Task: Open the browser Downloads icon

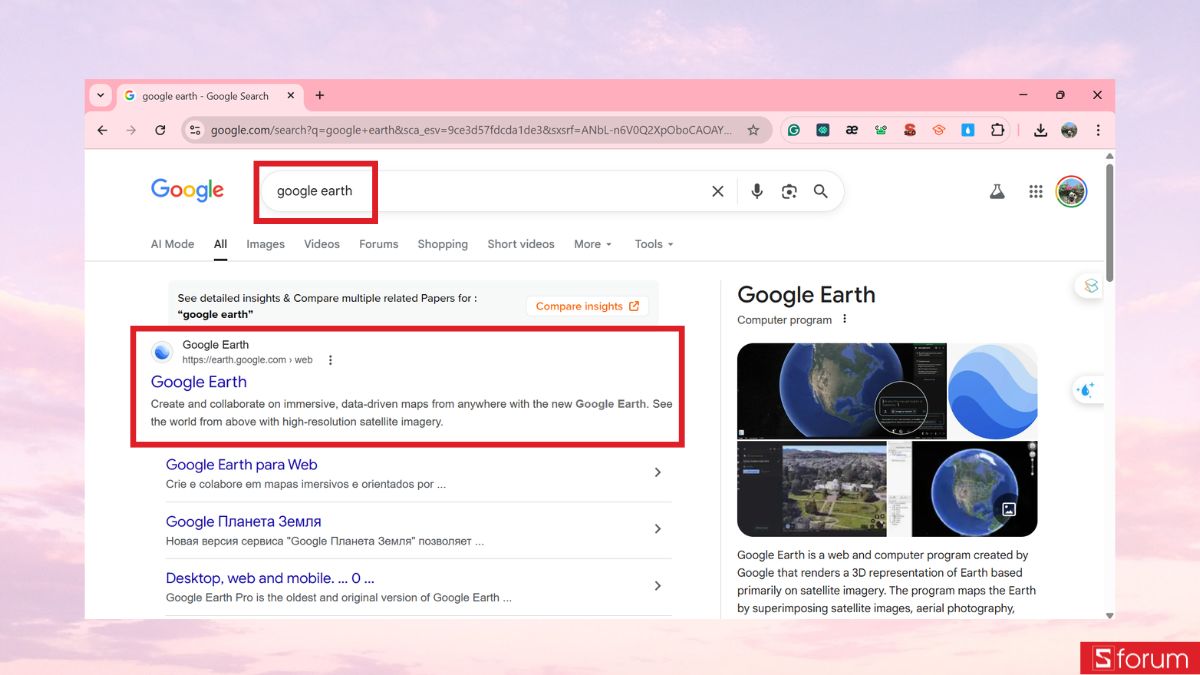Action: click(x=1040, y=130)
